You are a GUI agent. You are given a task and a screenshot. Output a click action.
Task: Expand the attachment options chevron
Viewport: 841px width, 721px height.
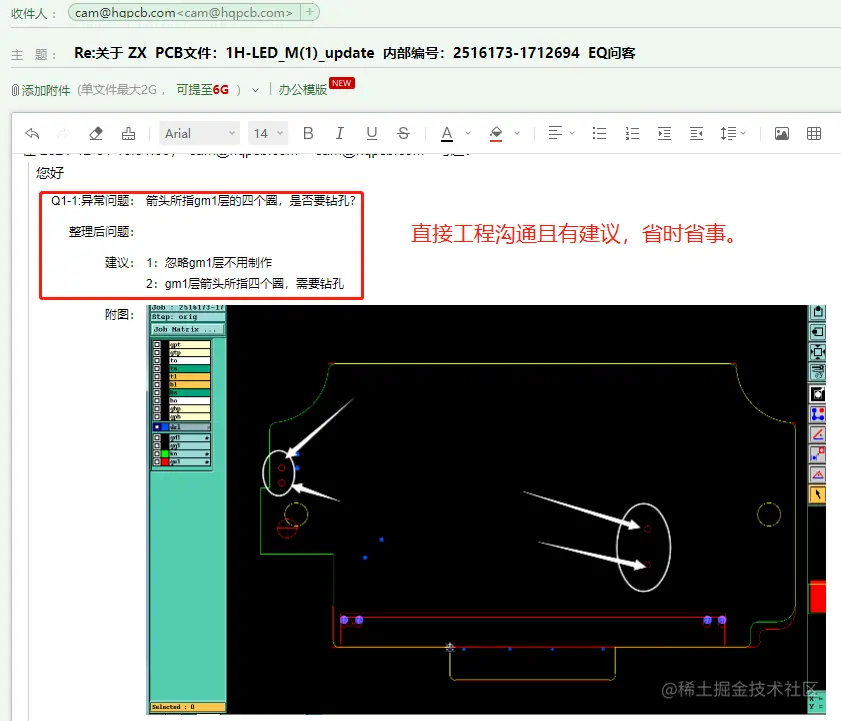tap(255, 90)
